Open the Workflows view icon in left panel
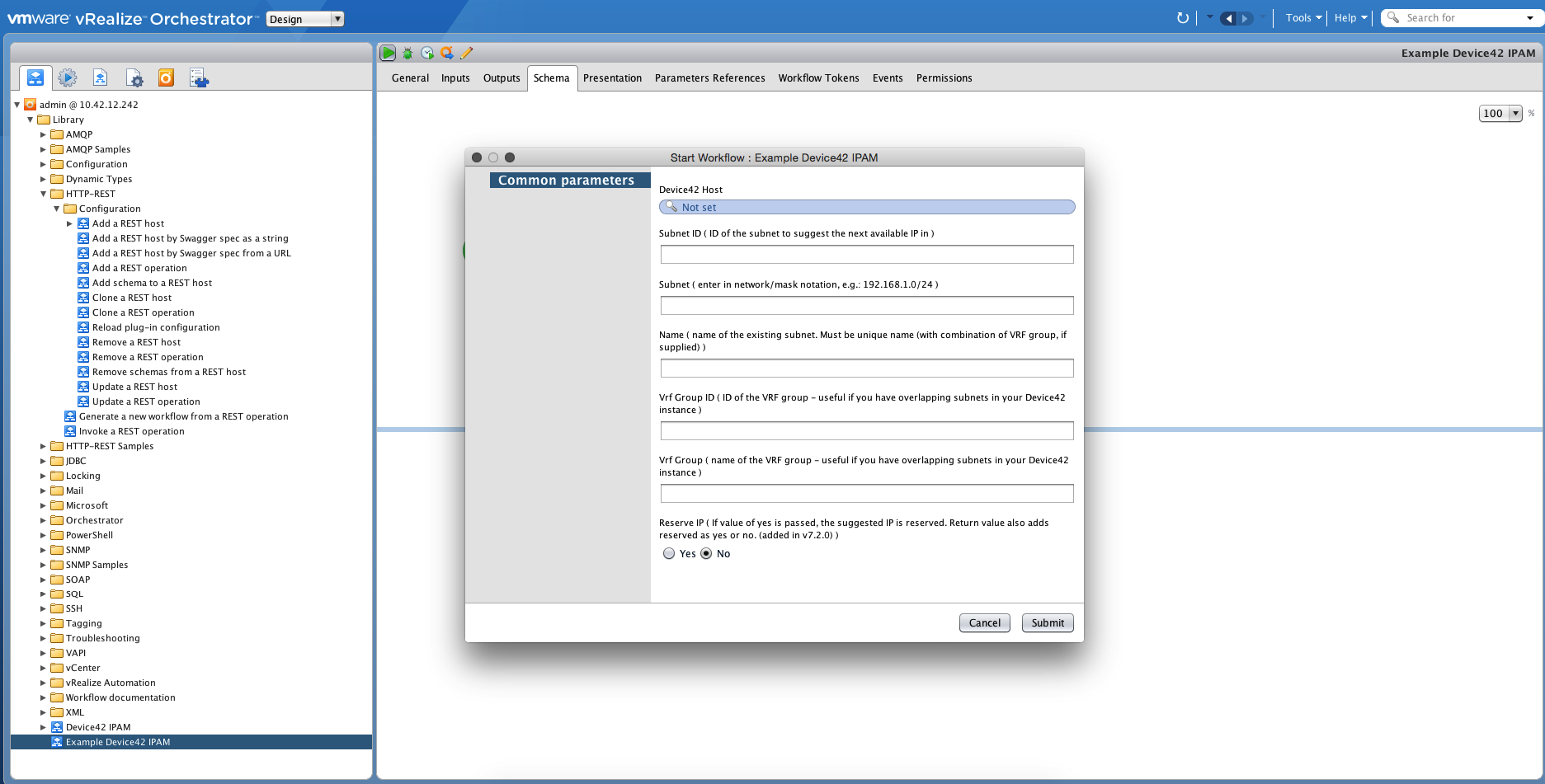 point(35,77)
